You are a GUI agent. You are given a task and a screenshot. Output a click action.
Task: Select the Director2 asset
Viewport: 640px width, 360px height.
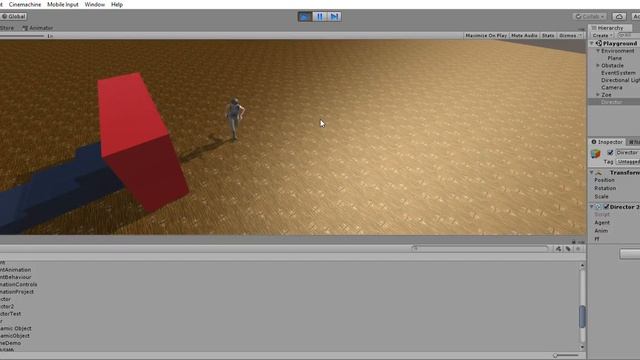click(7, 307)
